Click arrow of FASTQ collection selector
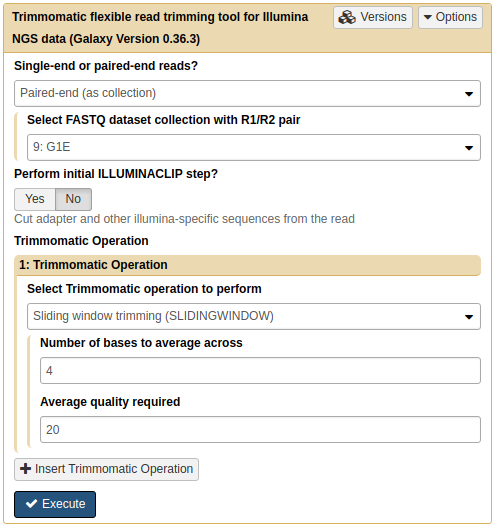 pos(469,148)
